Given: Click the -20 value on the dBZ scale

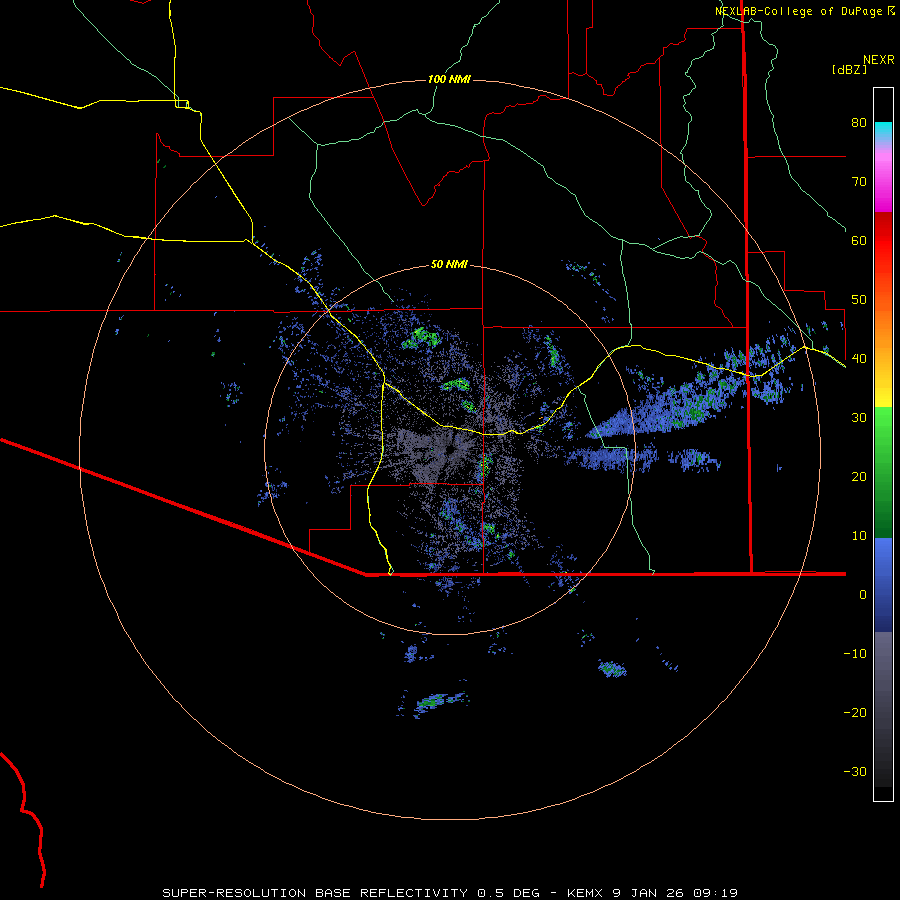Looking at the screenshot, I should [855, 712].
